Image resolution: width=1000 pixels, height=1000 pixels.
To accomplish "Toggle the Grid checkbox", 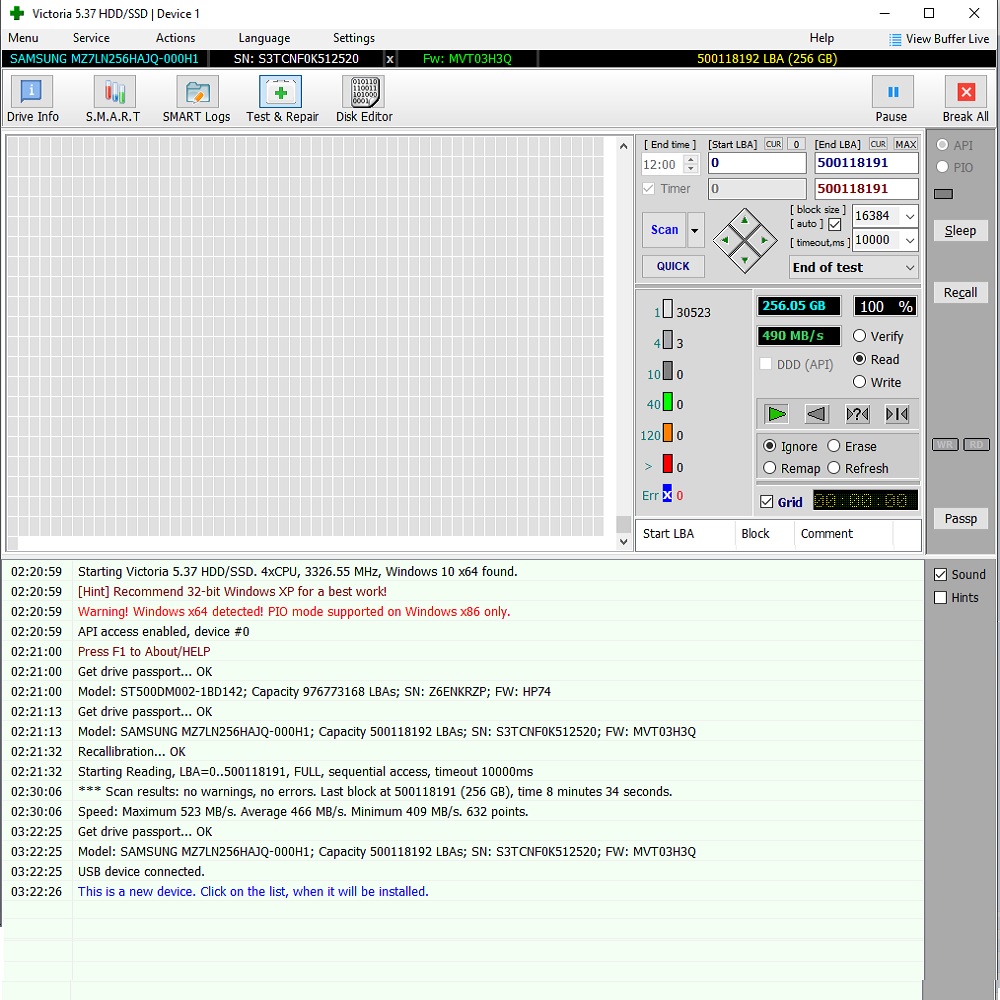I will (x=767, y=502).
